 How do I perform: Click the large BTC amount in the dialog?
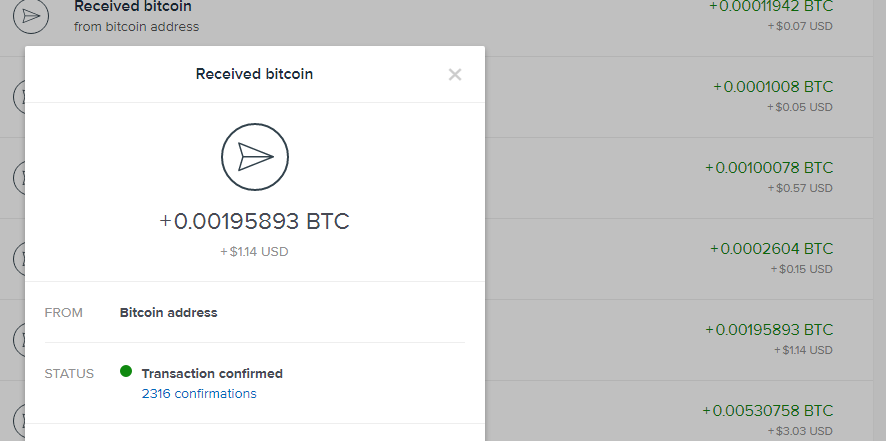(254, 221)
